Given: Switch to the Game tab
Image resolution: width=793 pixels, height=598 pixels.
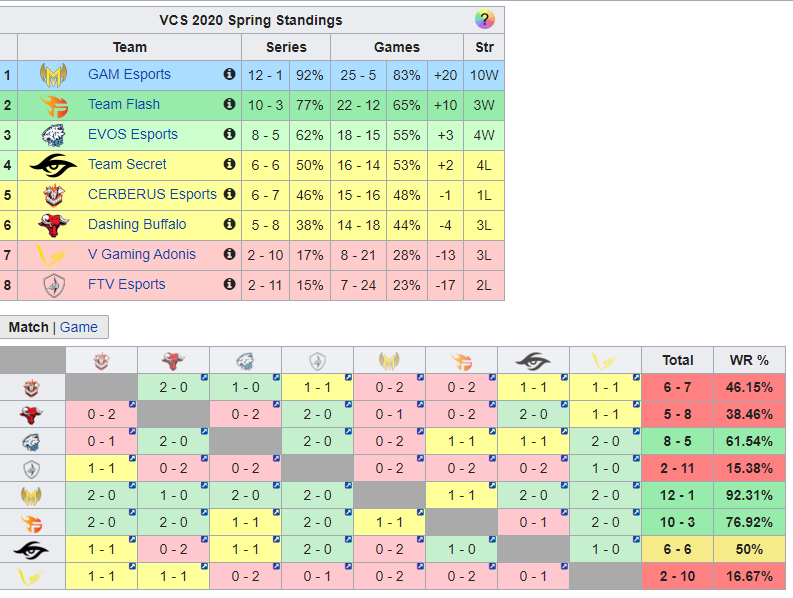Looking at the screenshot, I should (x=79, y=327).
